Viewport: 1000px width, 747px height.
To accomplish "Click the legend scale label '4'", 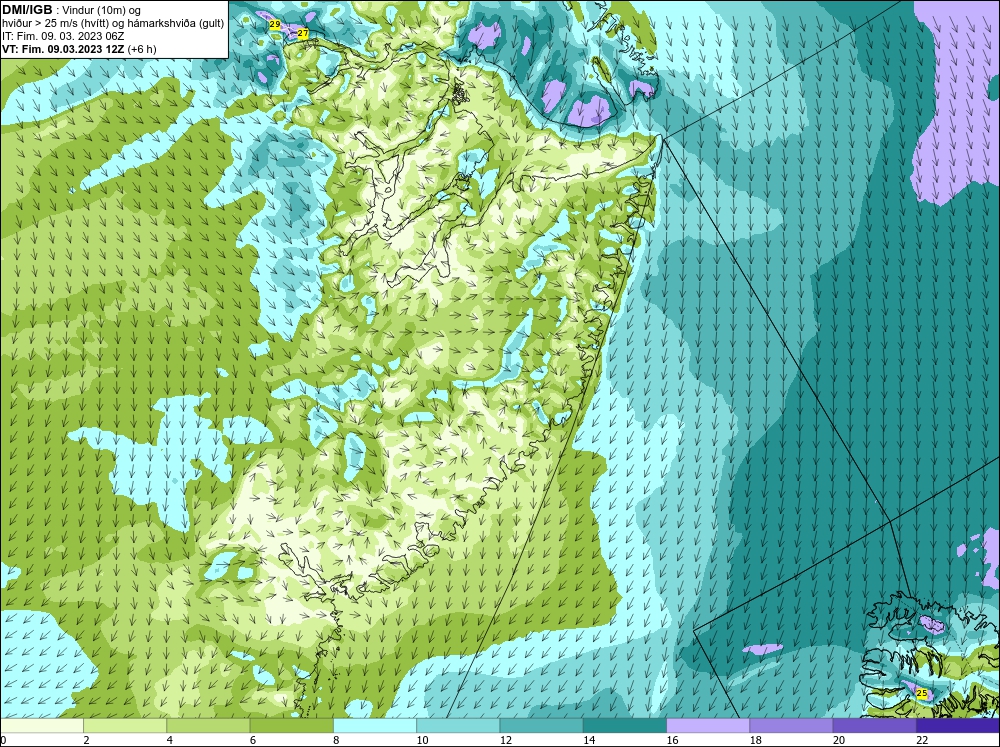I will [169, 740].
